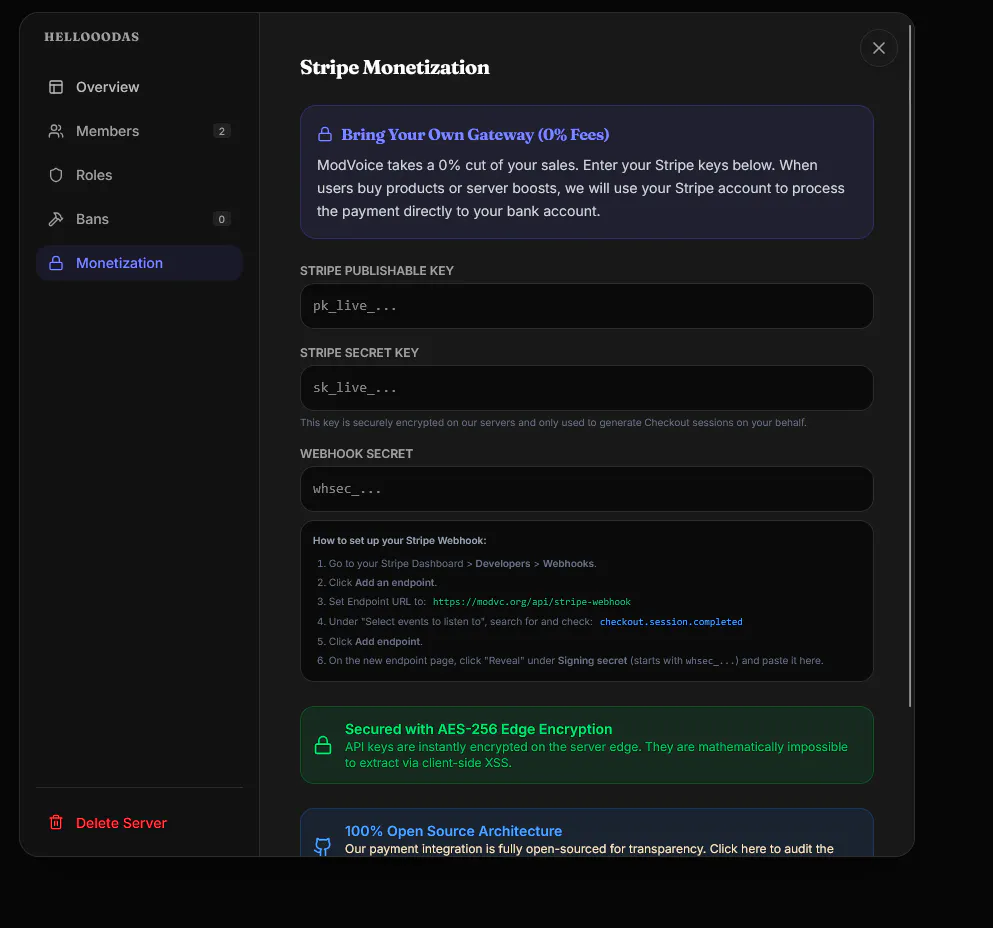Click the Overview layout icon in sidebar
993x928 pixels.
(56, 87)
